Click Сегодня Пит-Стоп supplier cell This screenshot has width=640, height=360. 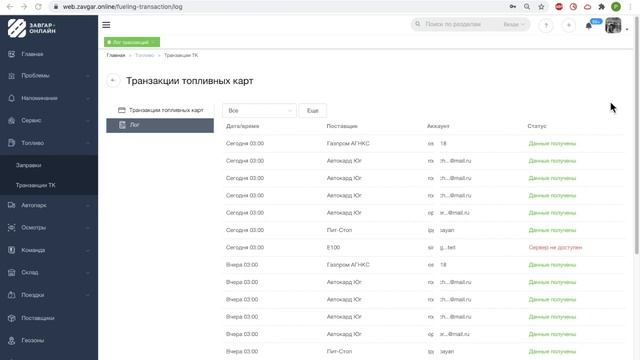339,230
